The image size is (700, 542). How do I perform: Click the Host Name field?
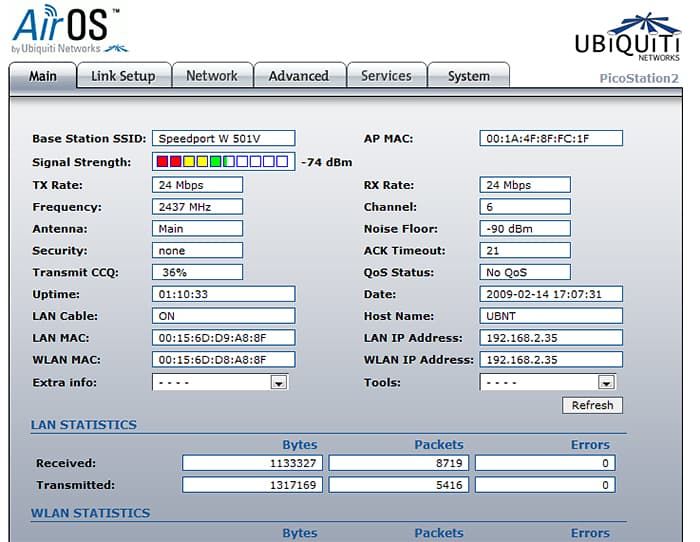[x=551, y=316]
